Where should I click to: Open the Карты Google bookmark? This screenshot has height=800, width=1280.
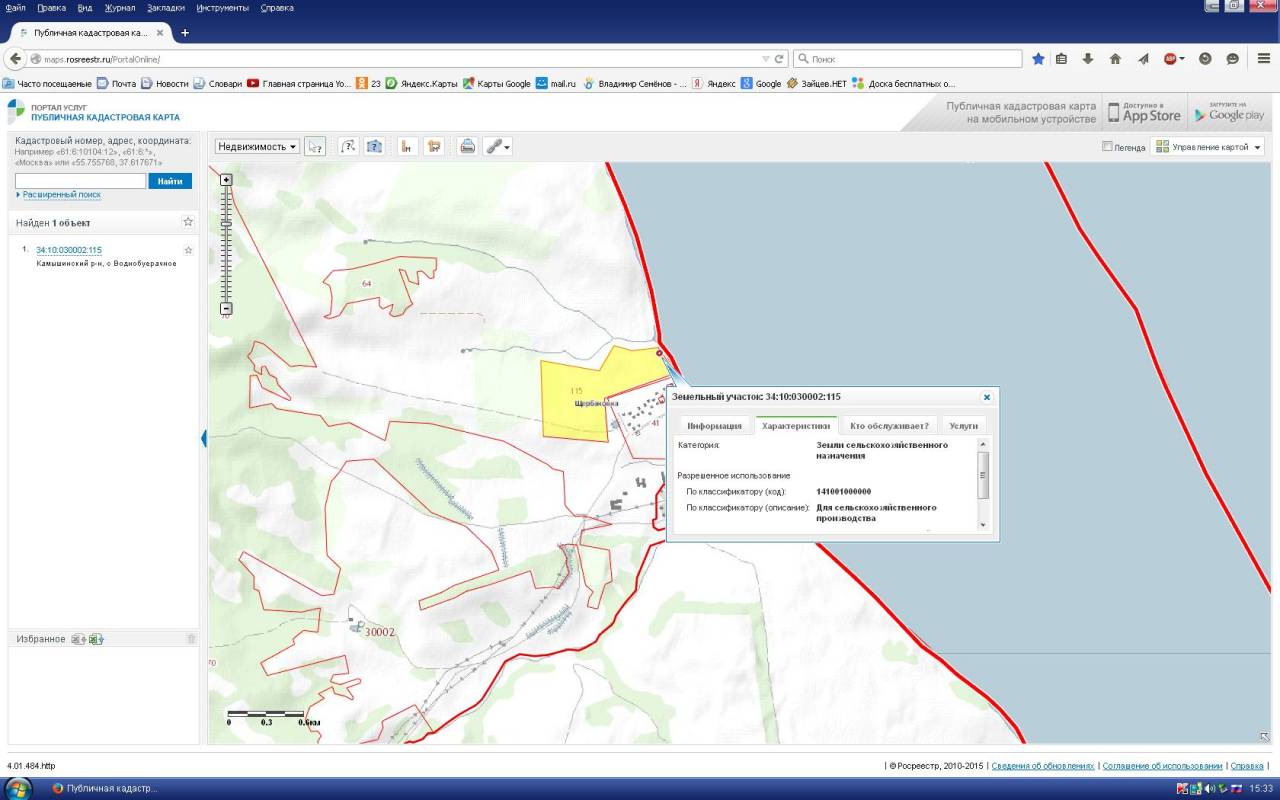(x=496, y=84)
